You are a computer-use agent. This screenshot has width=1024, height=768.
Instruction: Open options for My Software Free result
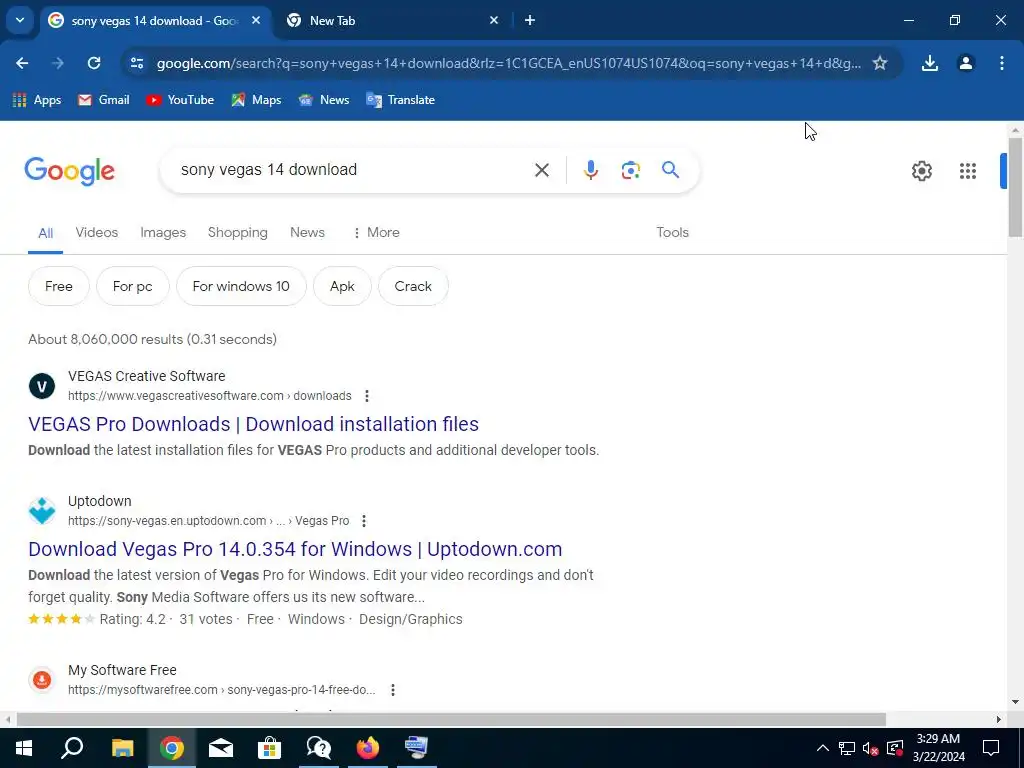[x=392, y=690]
